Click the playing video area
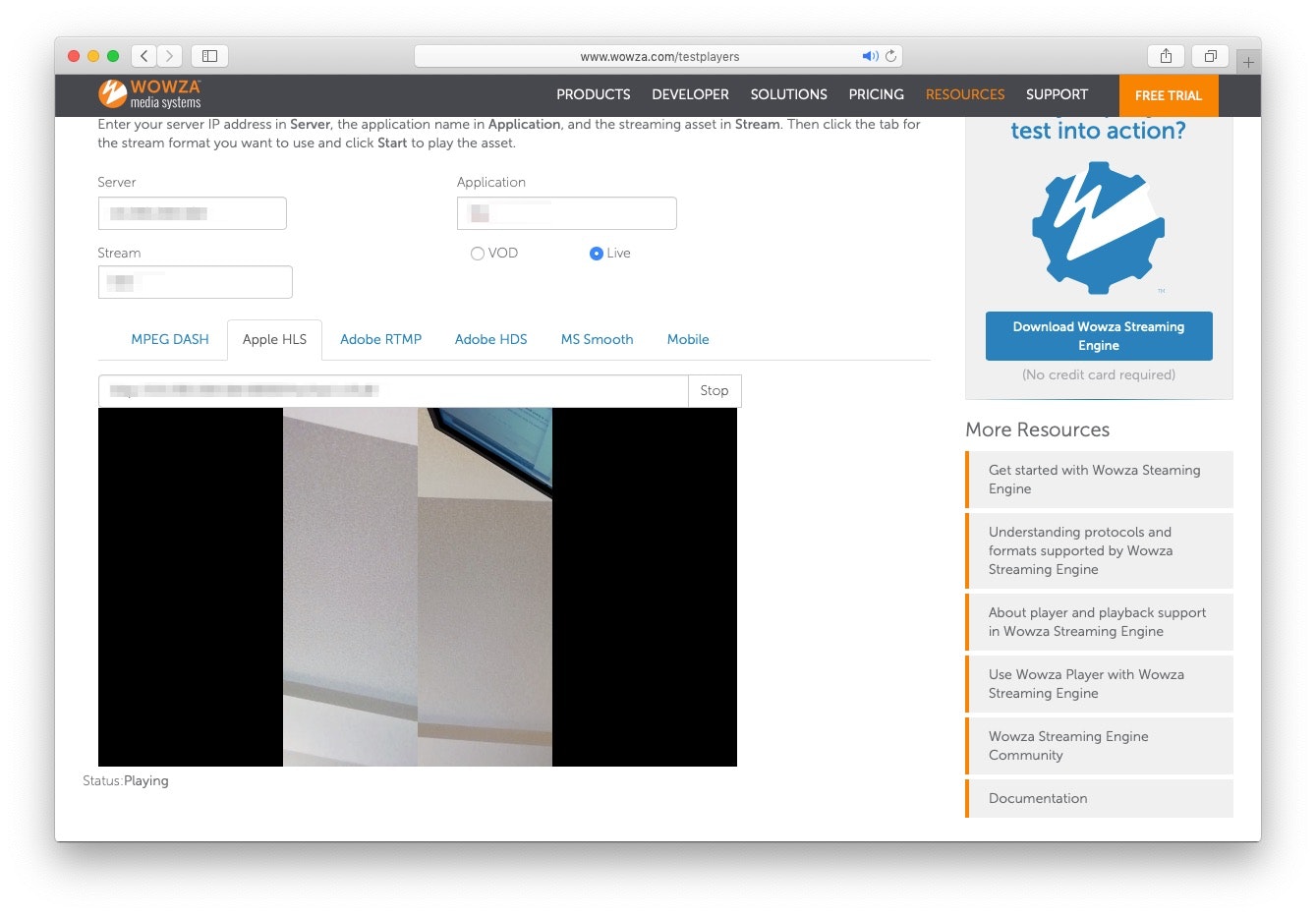 418,587
